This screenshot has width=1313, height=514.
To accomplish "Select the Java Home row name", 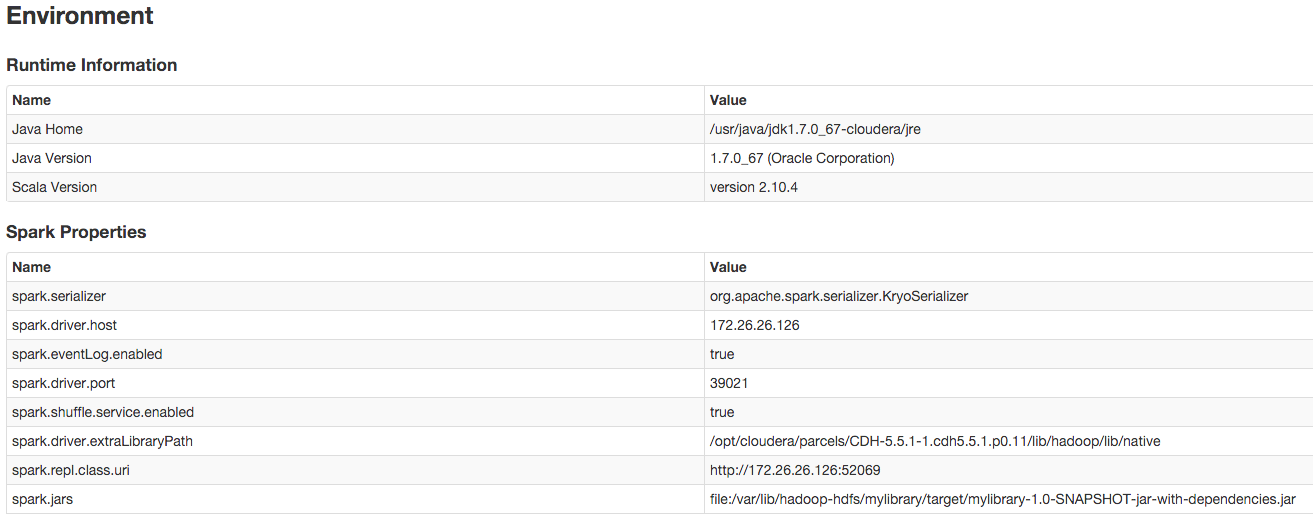I will tap(47, 129).
